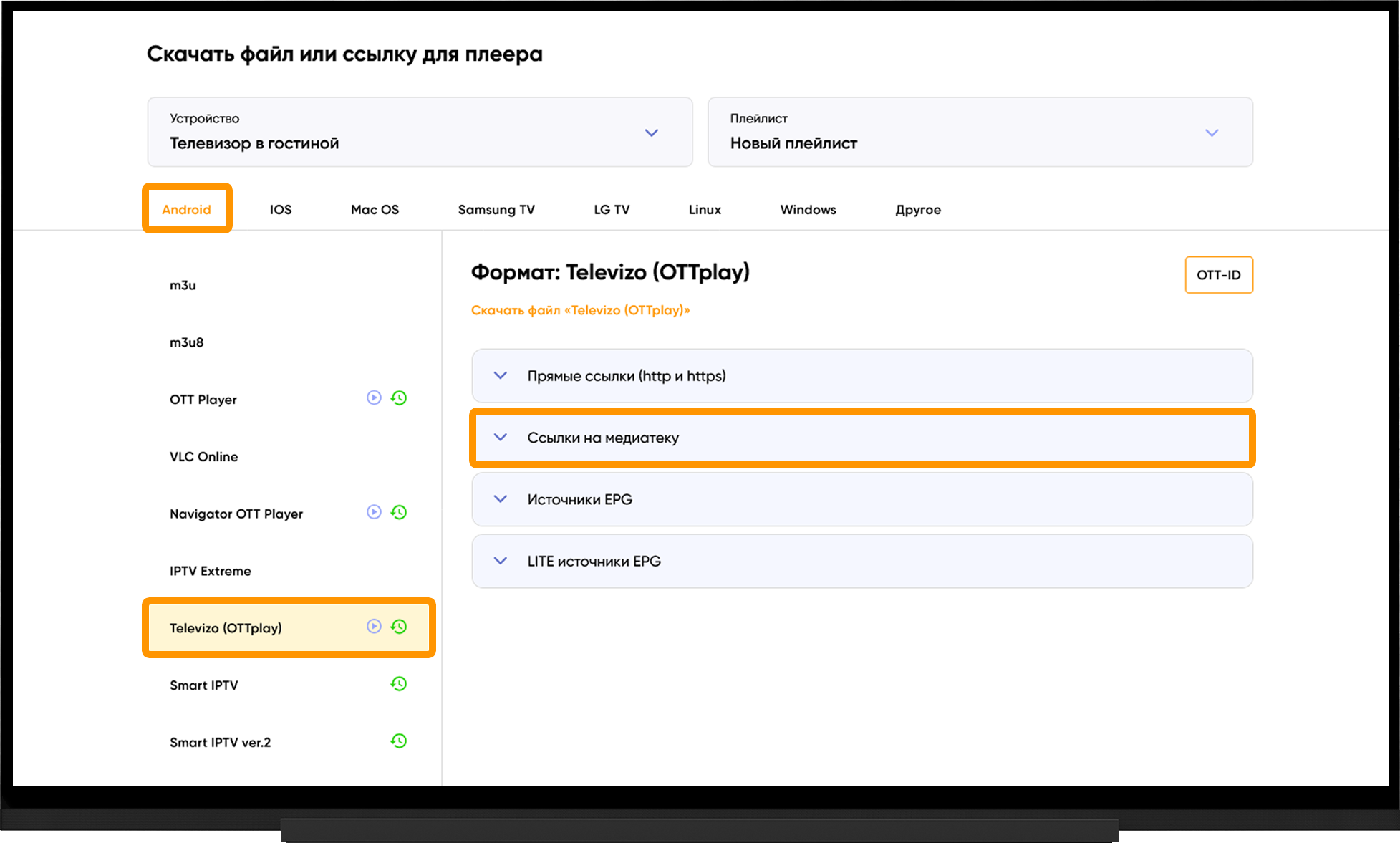Expand LITE источники EPG section
The width and height of the screenshot is (1400, 843).
(x=862, y=561)
